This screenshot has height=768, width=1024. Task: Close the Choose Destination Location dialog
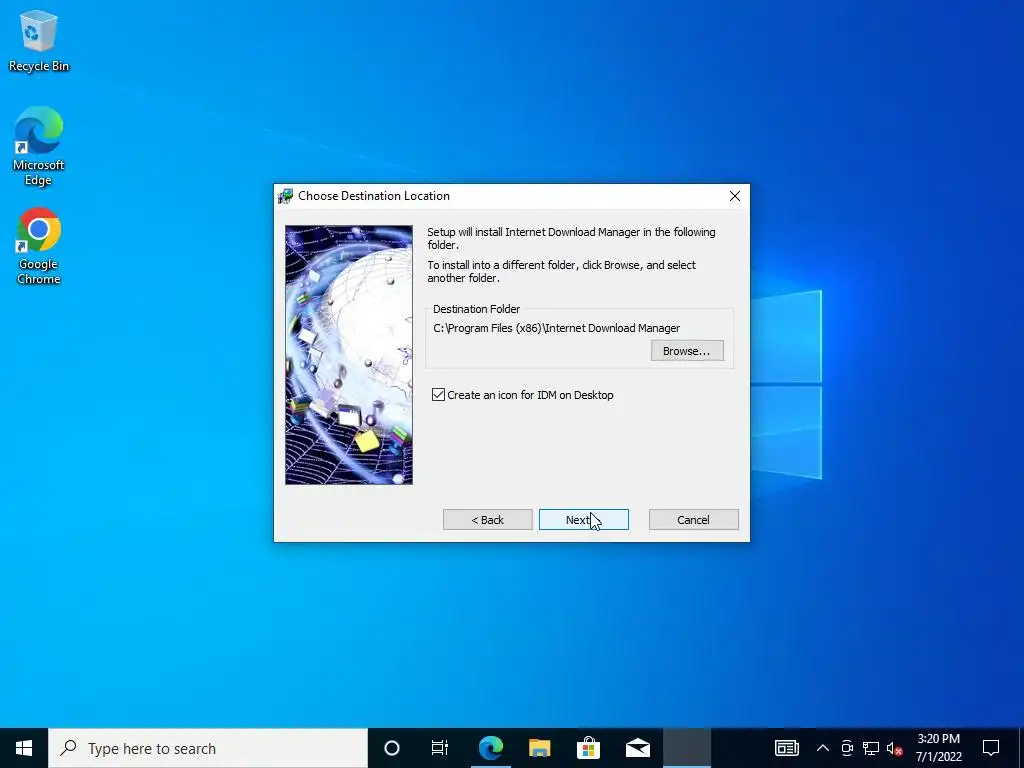[735, 196]
